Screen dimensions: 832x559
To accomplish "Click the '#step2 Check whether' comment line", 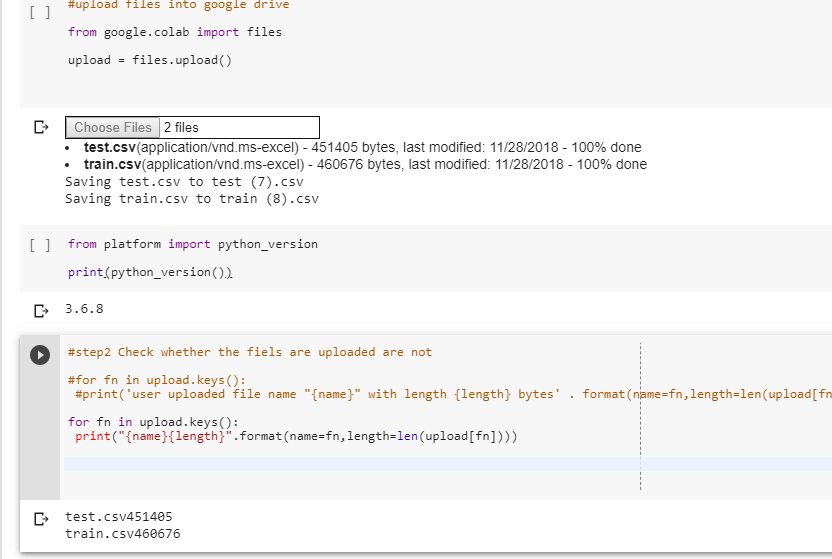I will pos(250,352).
